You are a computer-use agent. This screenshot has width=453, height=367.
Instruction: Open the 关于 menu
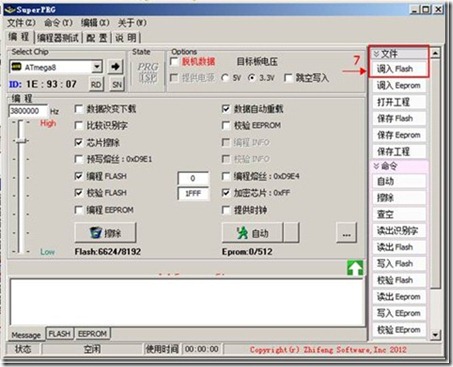pos(132,23)
